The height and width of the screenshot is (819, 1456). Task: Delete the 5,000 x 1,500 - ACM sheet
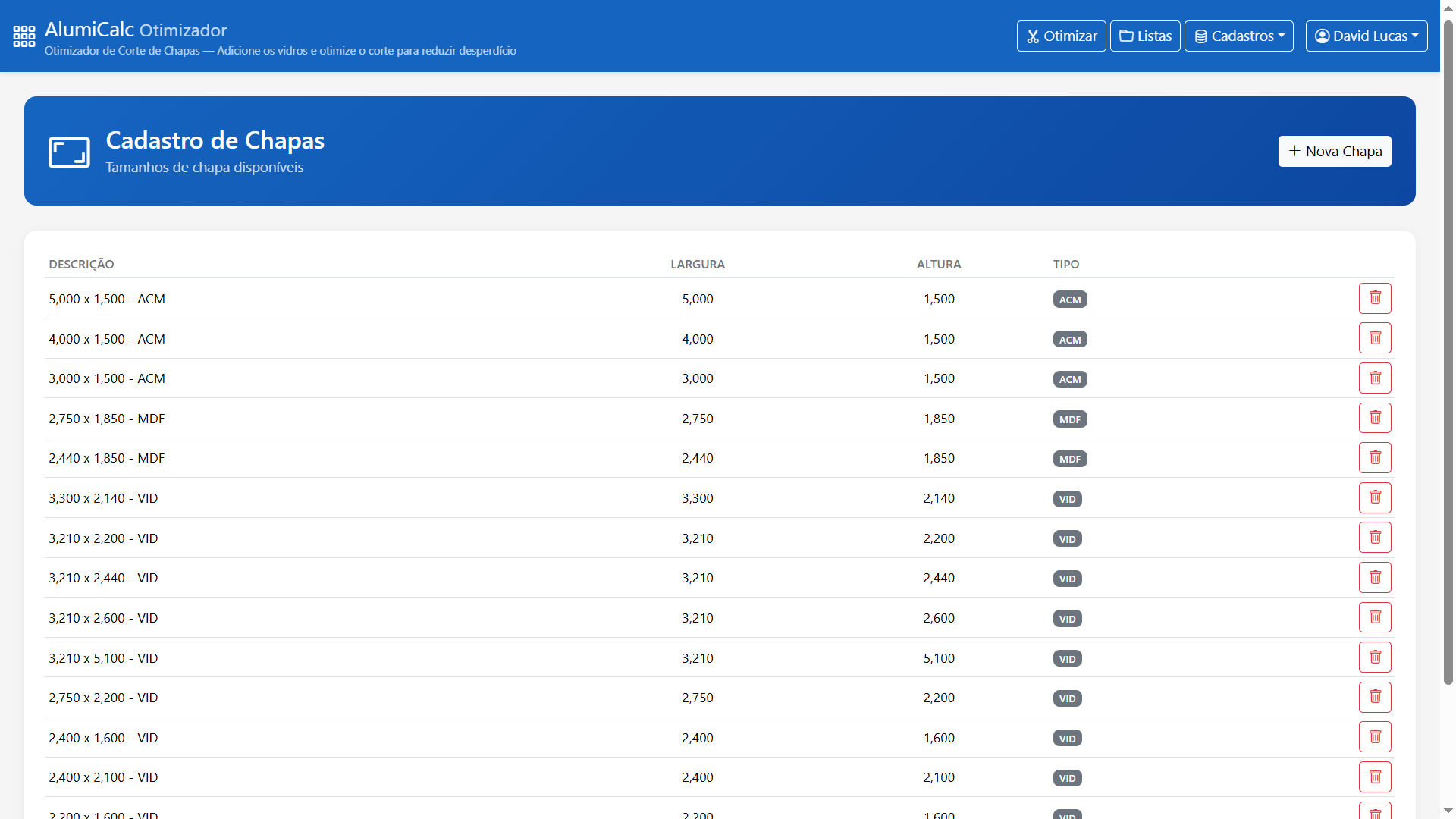[x=1375, y=298]
